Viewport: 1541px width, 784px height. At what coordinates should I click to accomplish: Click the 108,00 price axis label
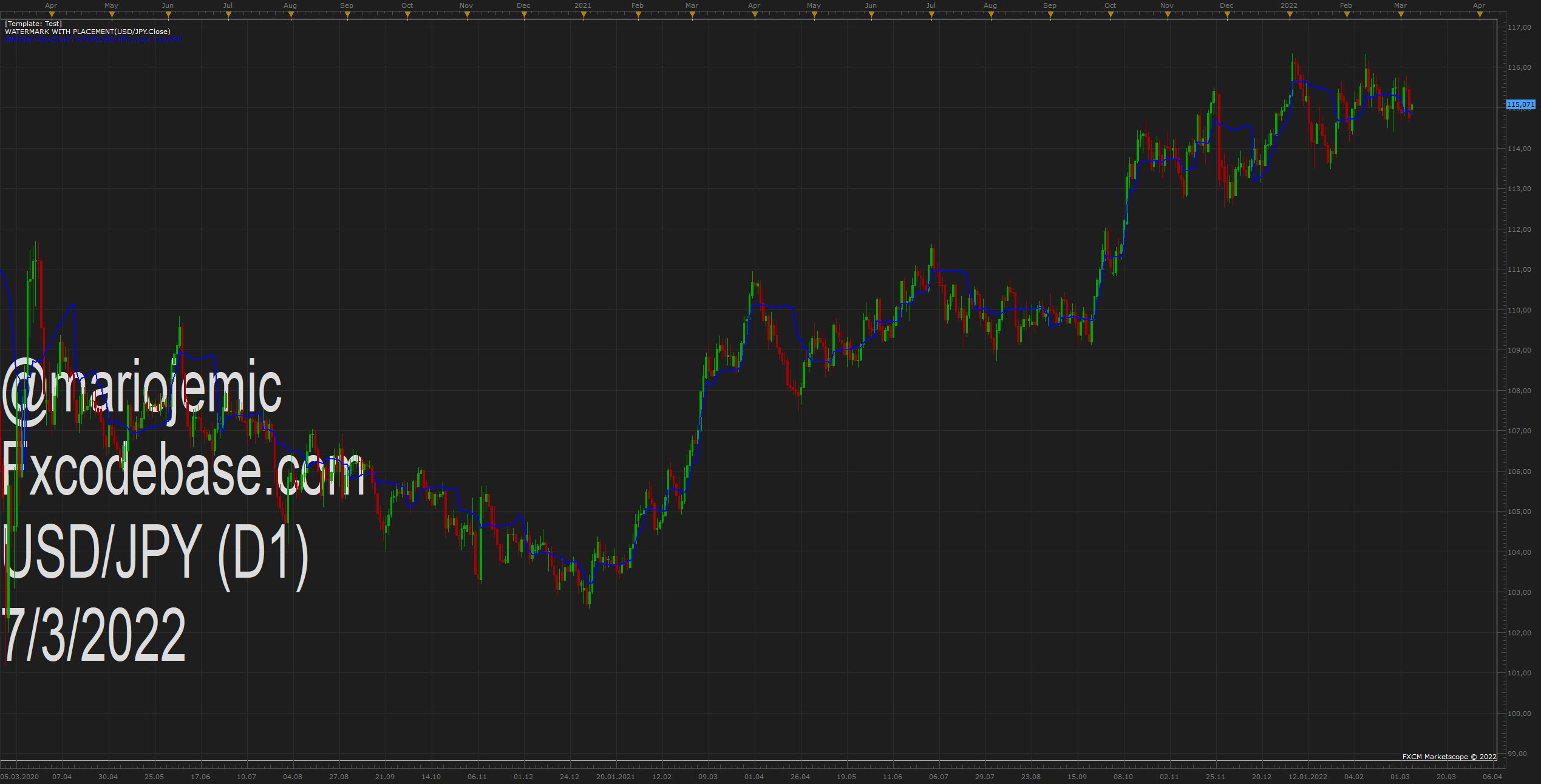(x=1519, y=391)
